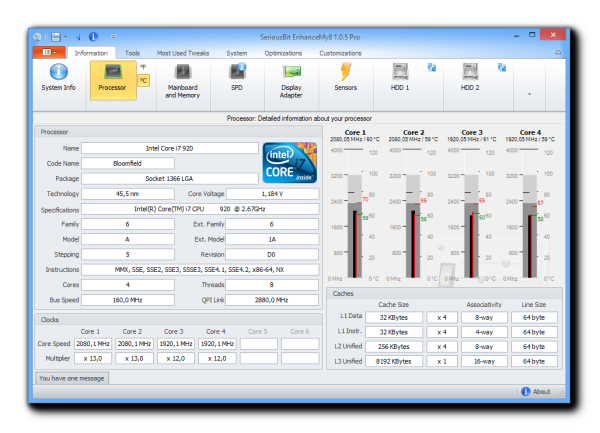
Task: Click the L1 Instr. associativity 4-way
Action: (484, 332)
